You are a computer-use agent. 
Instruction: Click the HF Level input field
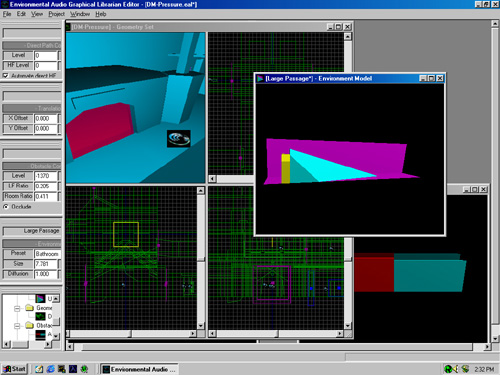46,65
